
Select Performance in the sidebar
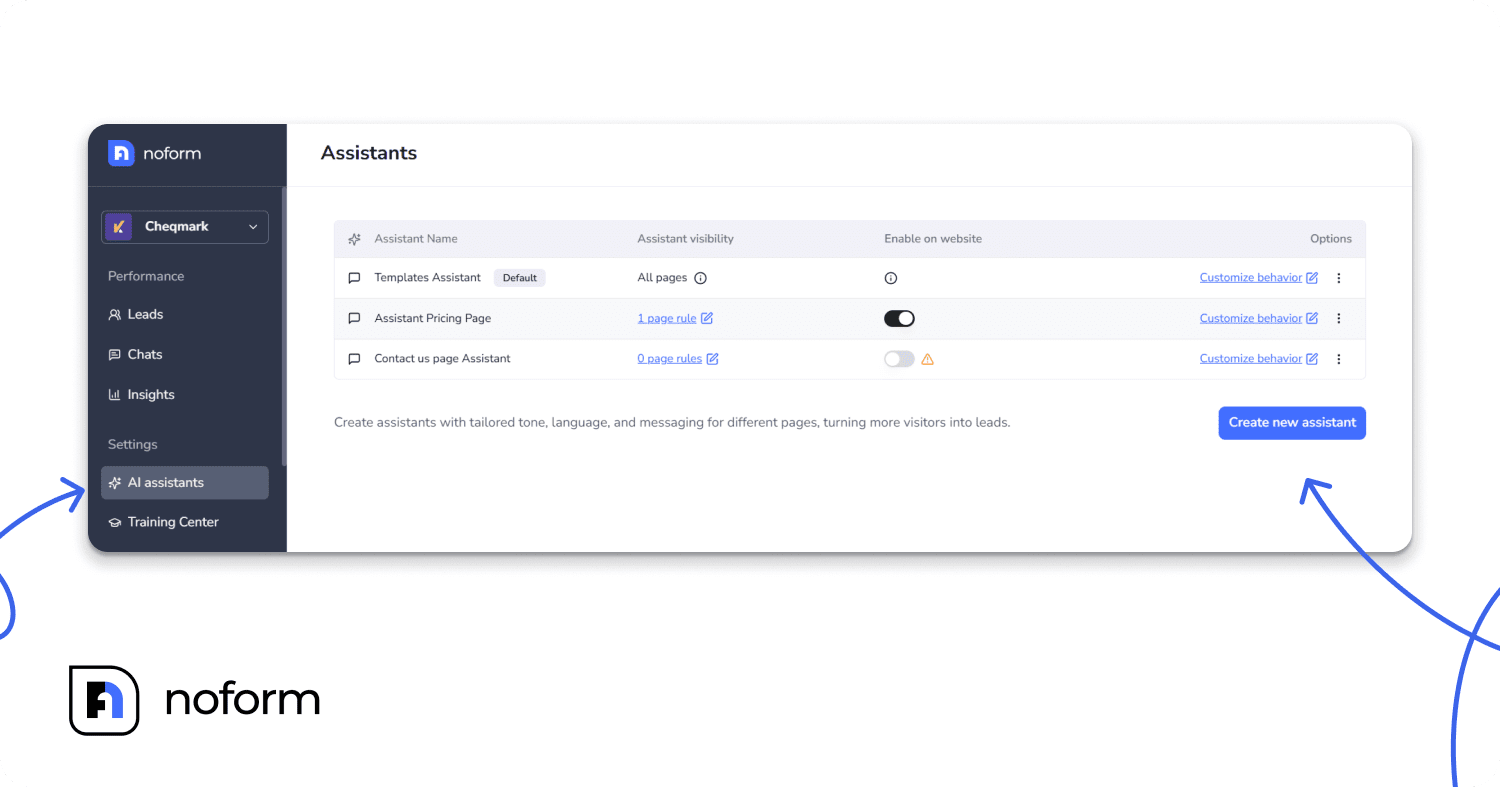pos(145,276)
